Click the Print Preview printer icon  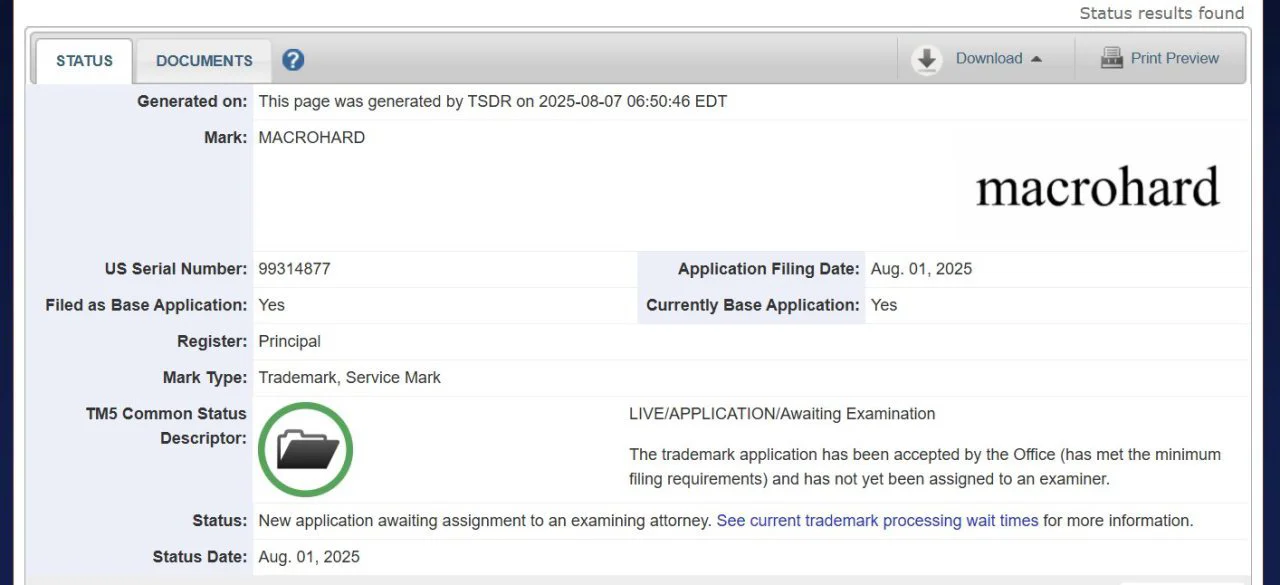pyautogui.click(x=1111, y=58)
